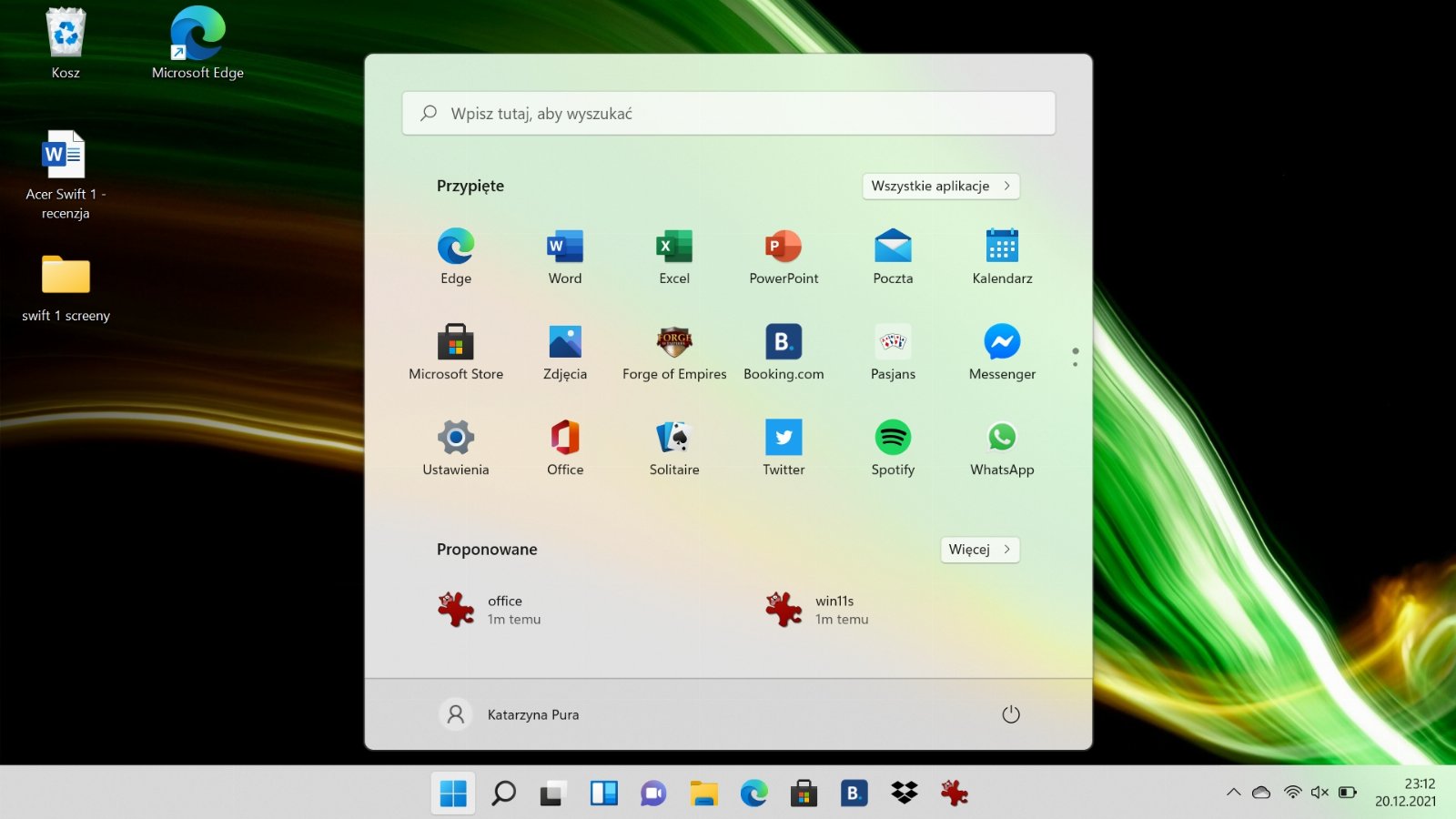This screenshot has width=1456, height=819.
Task: Open Spotify from pinned apps
Action: pyautogui.click(x=893, y=448)
